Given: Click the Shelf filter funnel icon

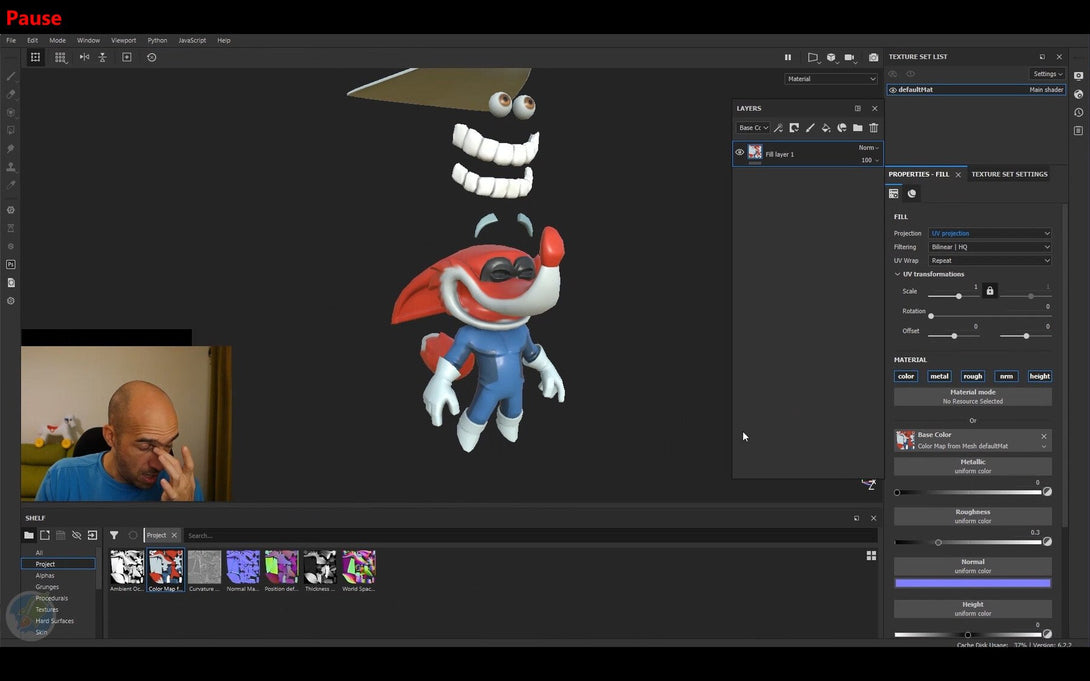Looking at the screenshot, I should [114, 535].
